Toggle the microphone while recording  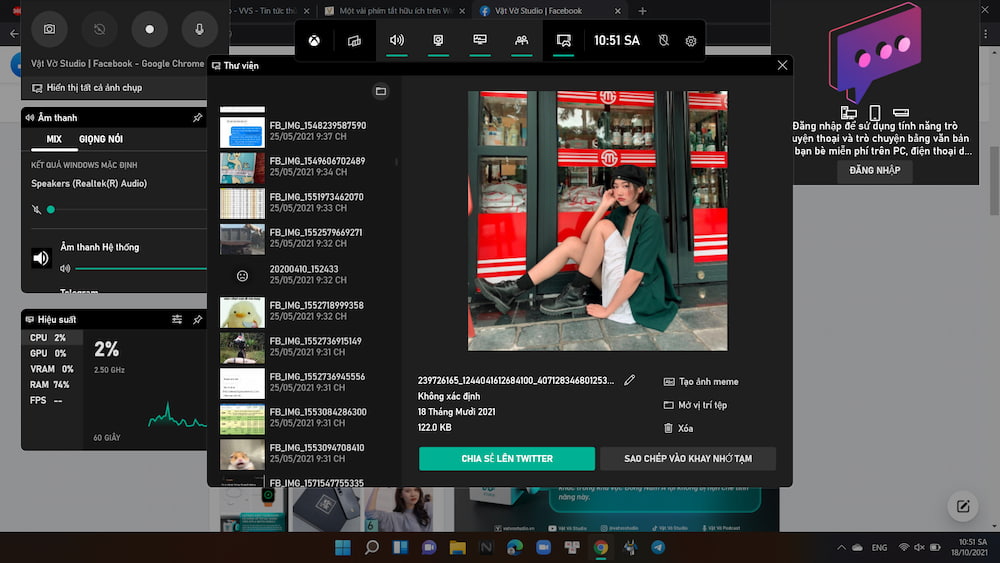[x=200, y=29]
